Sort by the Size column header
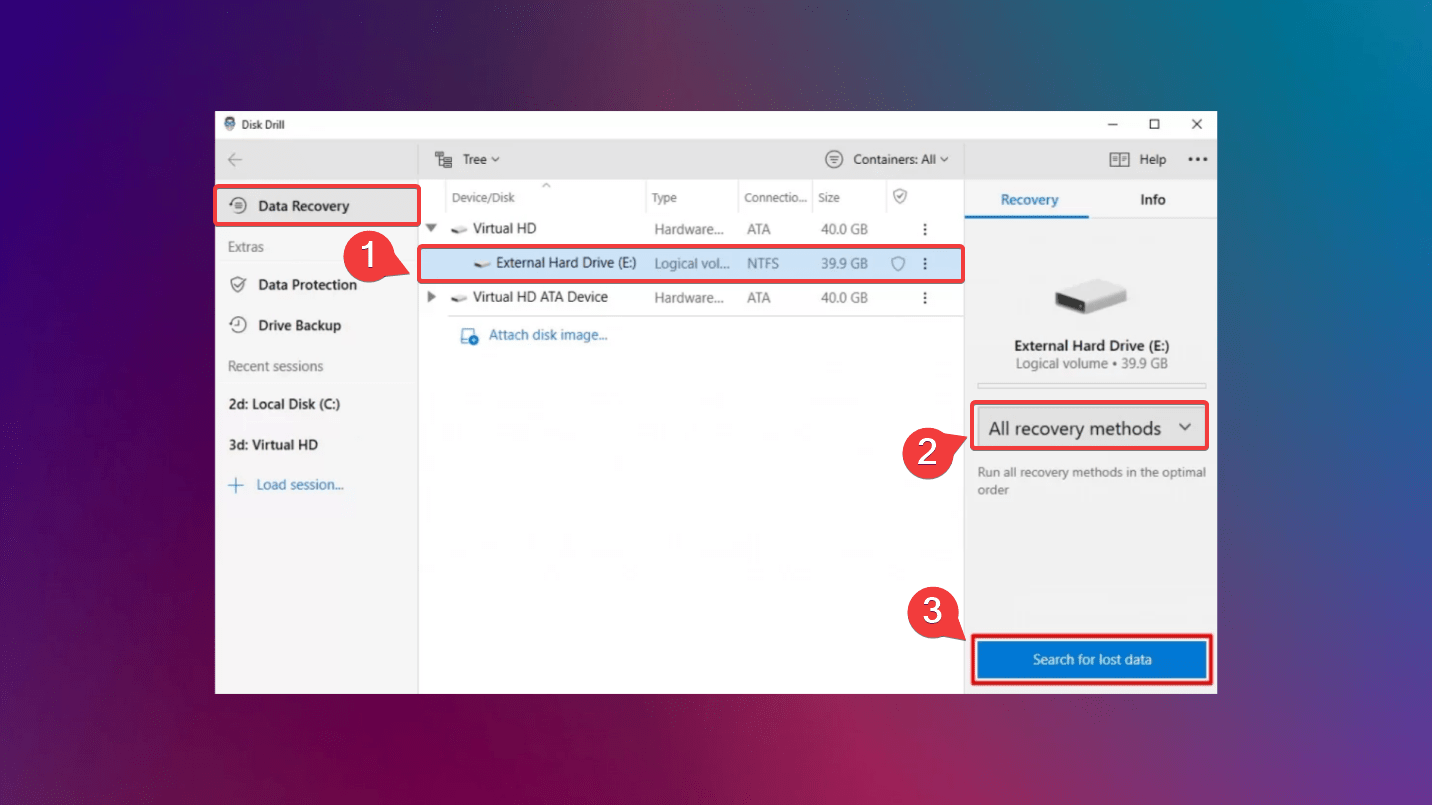This screenshot has height=805, width=1432. click(829, 198)
